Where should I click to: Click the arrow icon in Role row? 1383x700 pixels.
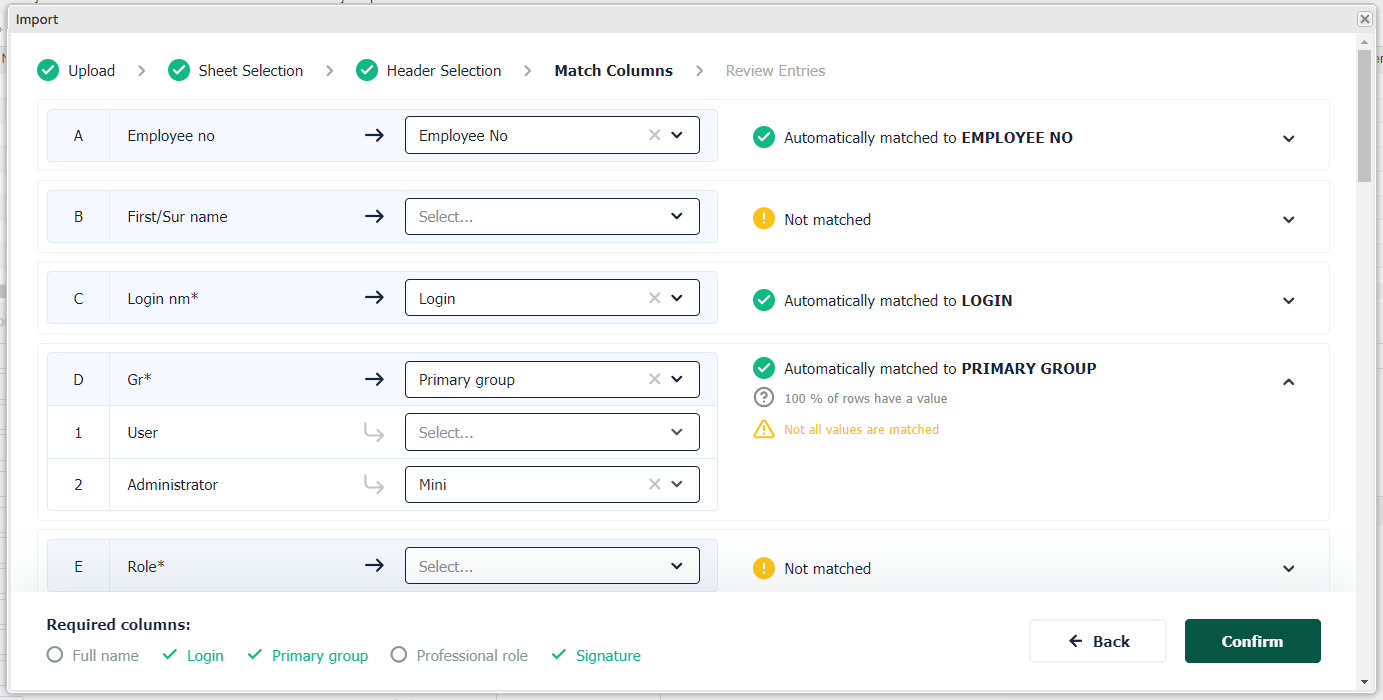pyautogui.click(x=374, y=566)
